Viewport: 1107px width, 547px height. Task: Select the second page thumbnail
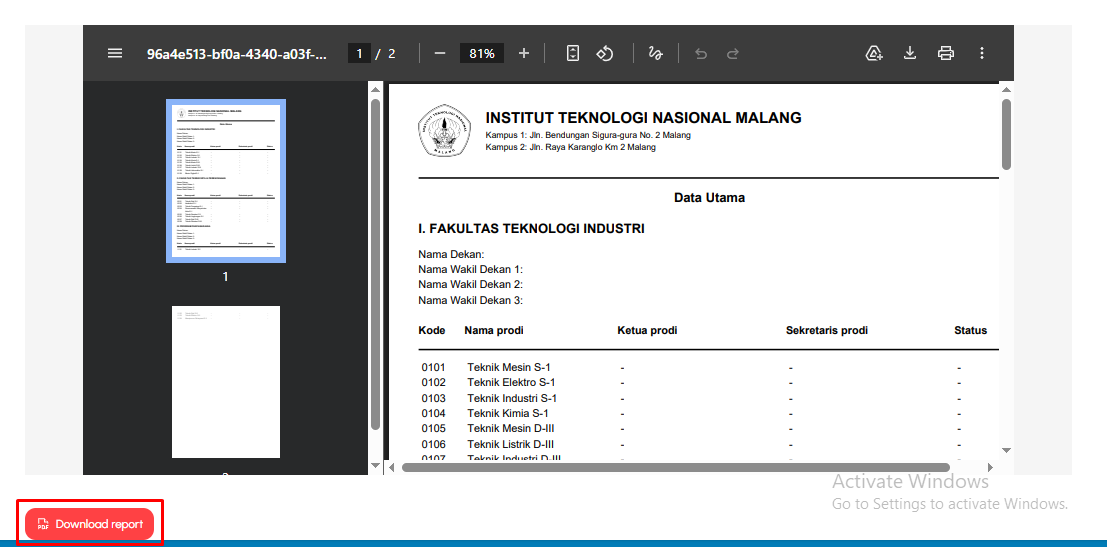(x=226, y=382)
